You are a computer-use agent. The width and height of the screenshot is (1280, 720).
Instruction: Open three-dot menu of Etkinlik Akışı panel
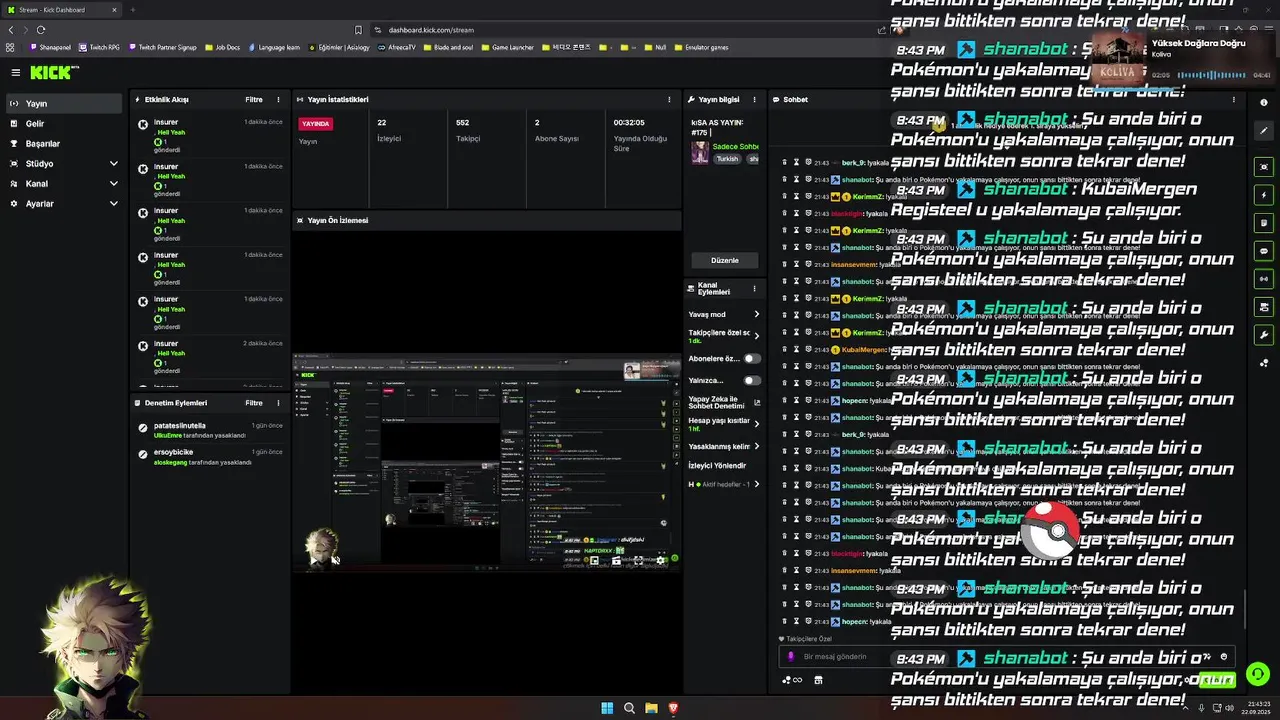[x=279, y=99]
